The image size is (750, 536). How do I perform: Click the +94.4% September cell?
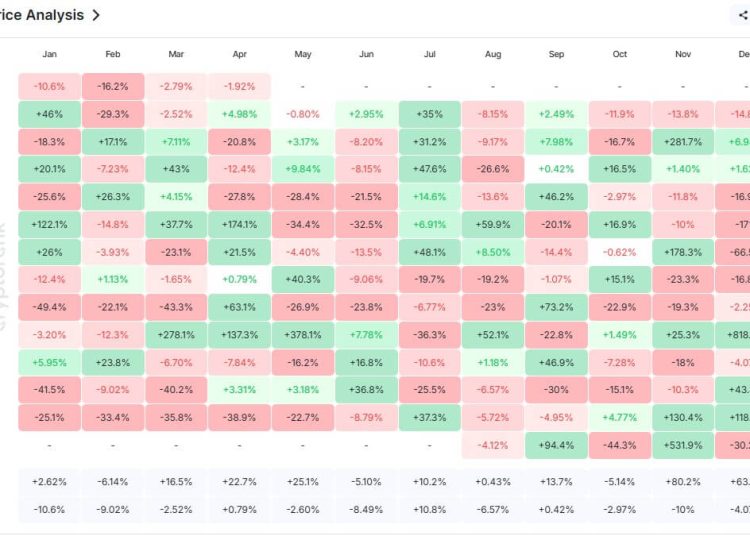pyautogui.click(x=556, y=445)
